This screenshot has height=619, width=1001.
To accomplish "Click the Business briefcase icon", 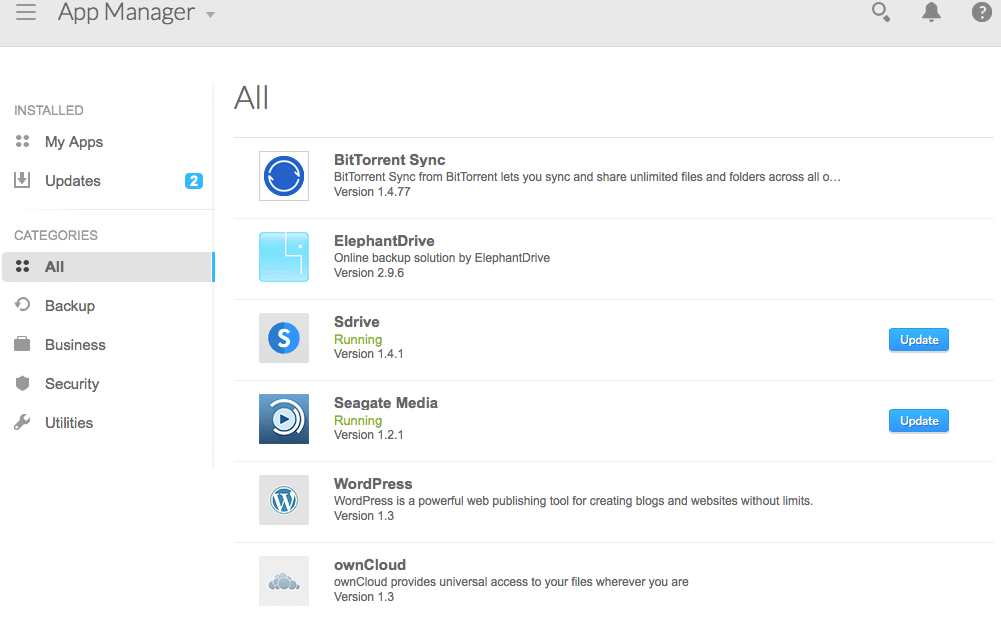I will point(22,344).
